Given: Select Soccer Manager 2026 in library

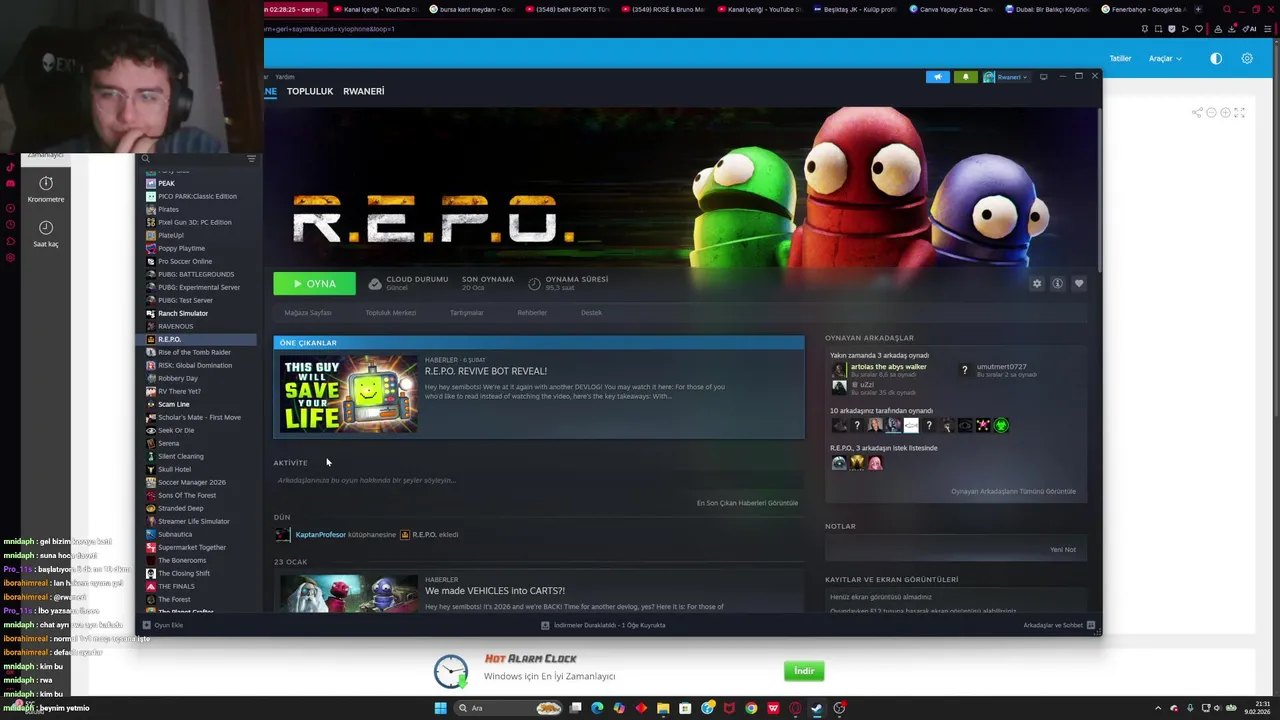Looking at the screenshot, I should click(x=192, y=482).
